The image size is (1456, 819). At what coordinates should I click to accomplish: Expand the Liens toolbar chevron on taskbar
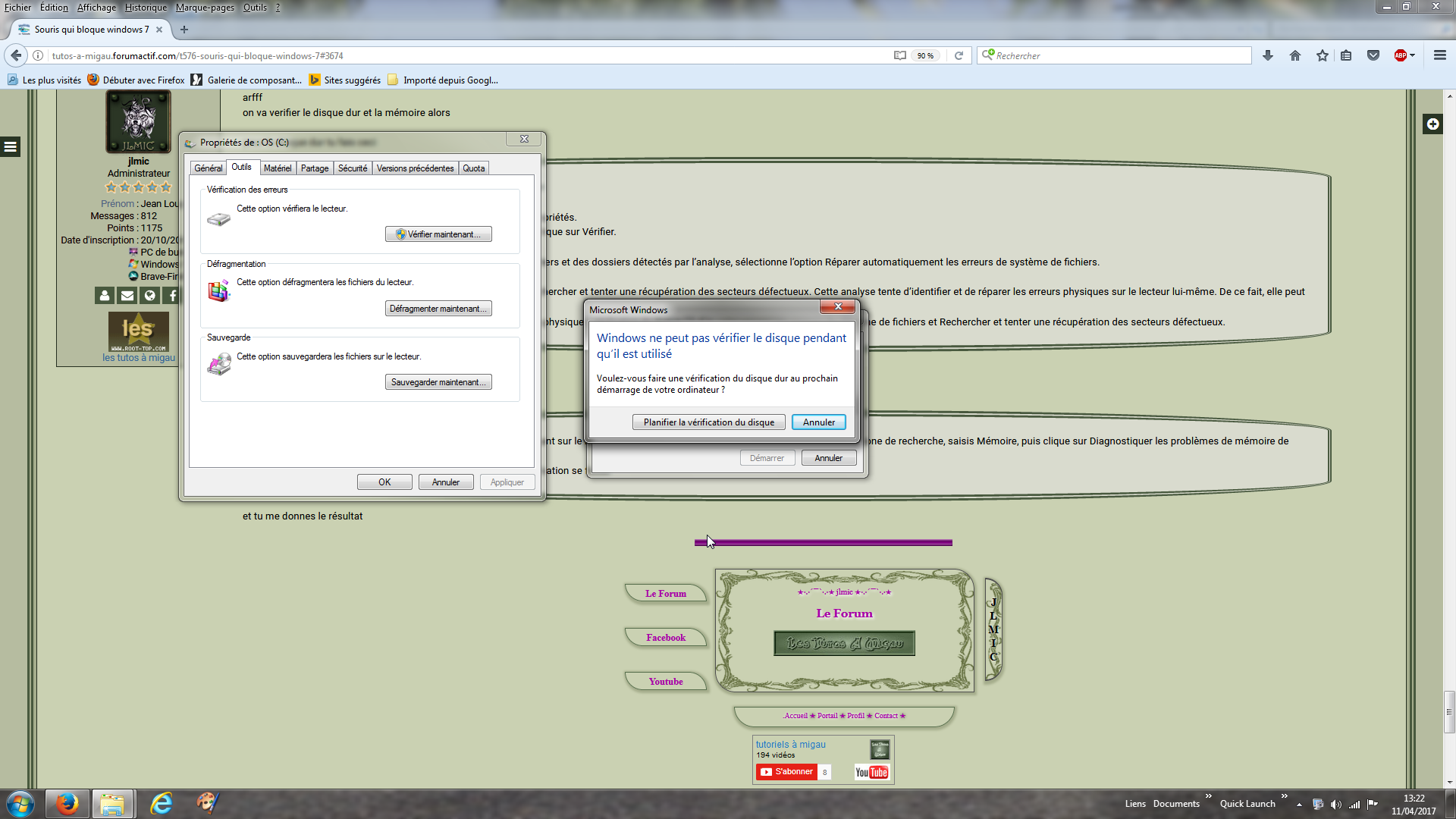(1208, 796)
